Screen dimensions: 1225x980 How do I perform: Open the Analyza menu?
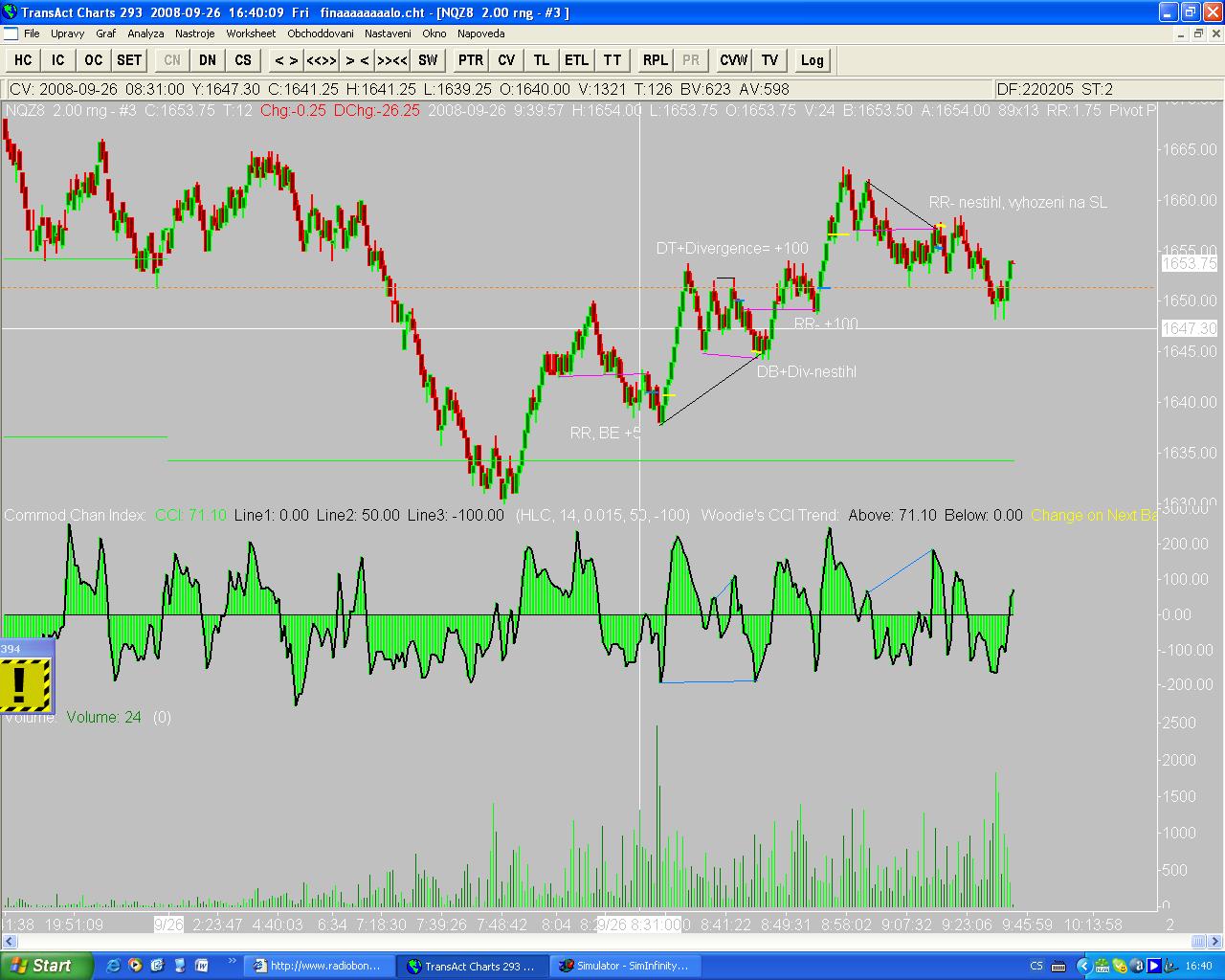click(145, 33)
